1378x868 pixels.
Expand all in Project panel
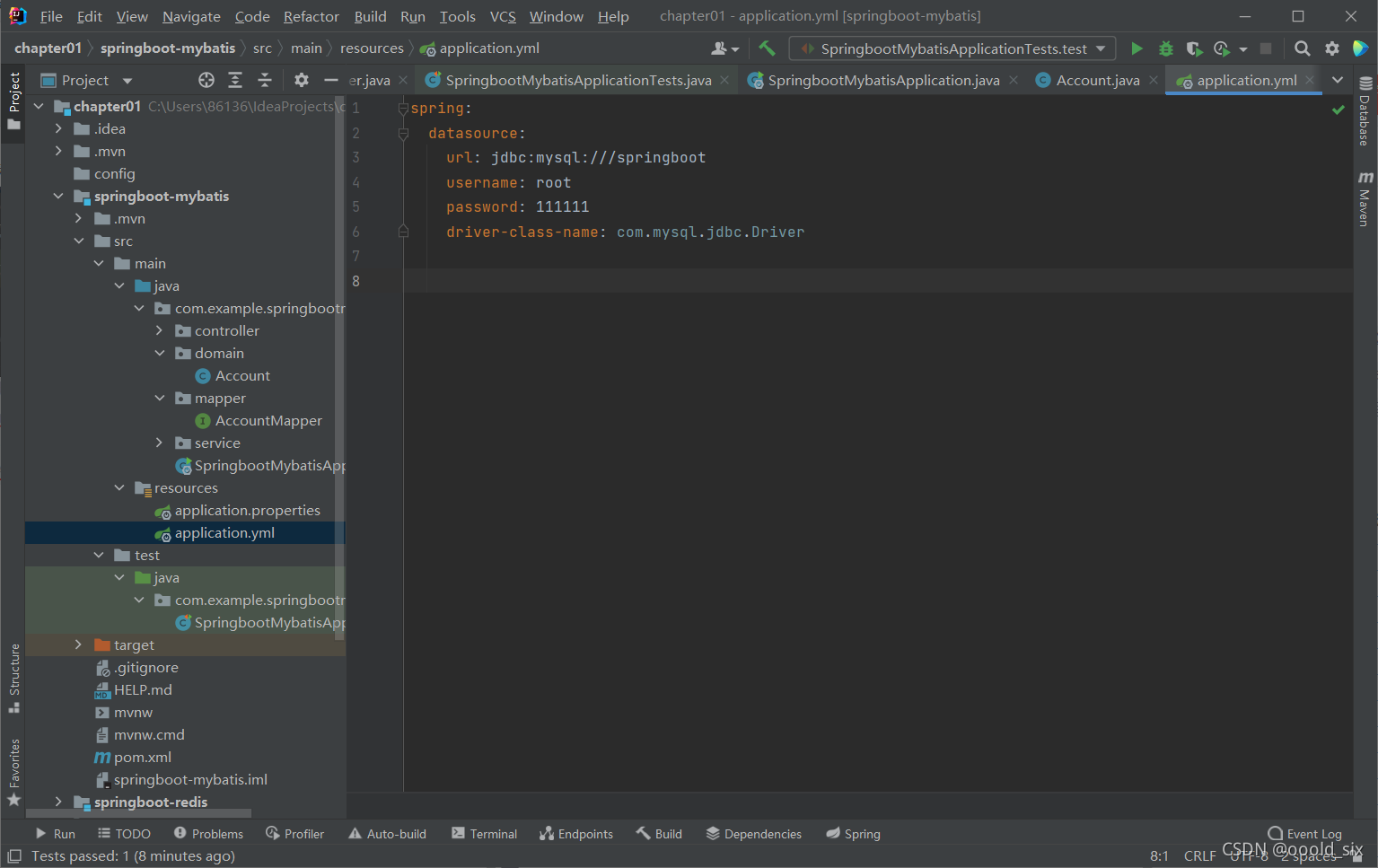[x=235, y=80]
